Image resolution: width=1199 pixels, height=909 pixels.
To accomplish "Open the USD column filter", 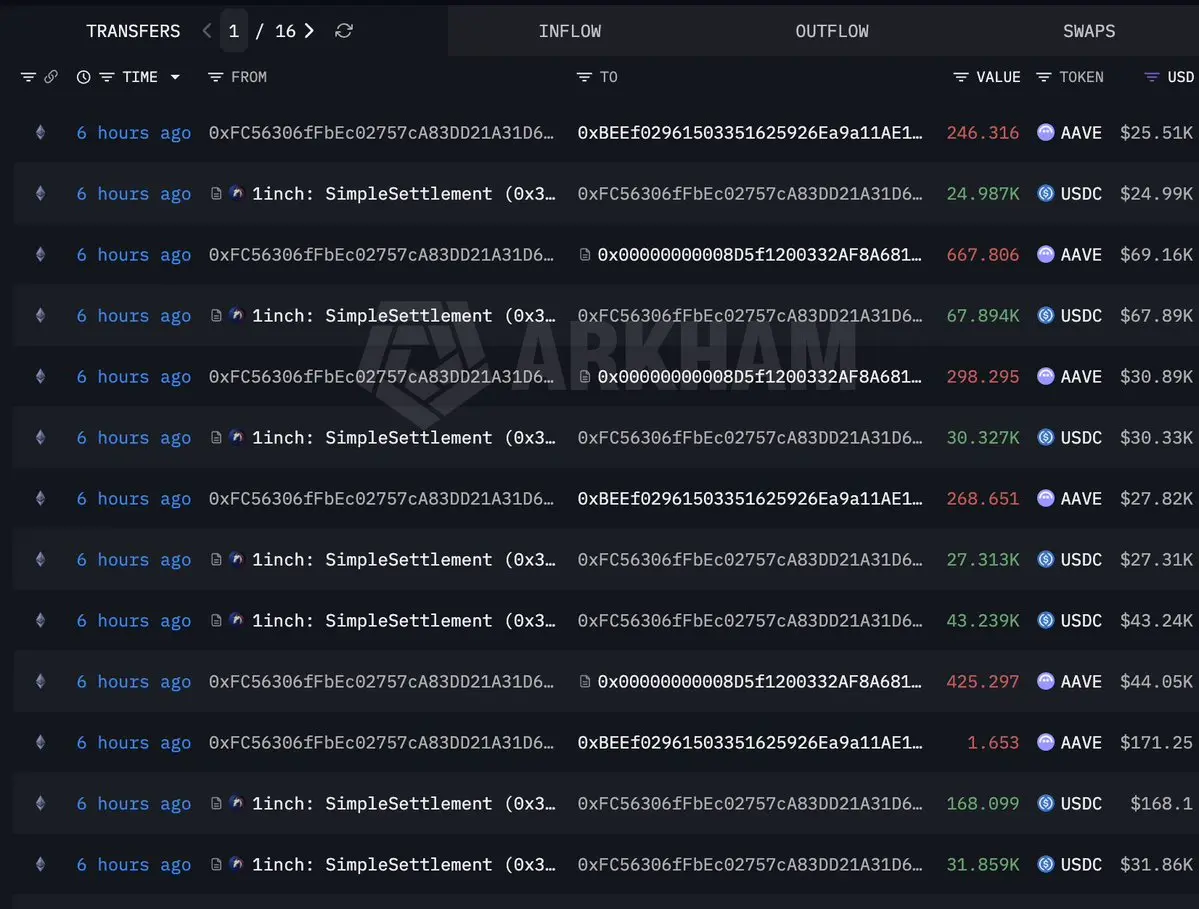I will coord(1152,77).
